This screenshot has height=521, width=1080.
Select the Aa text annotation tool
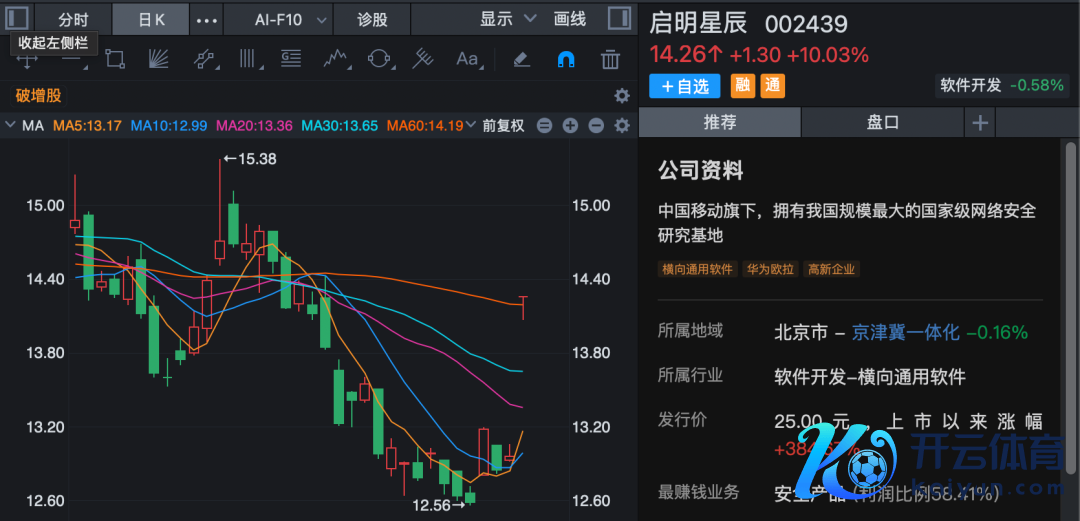click(x=467, y=59)
